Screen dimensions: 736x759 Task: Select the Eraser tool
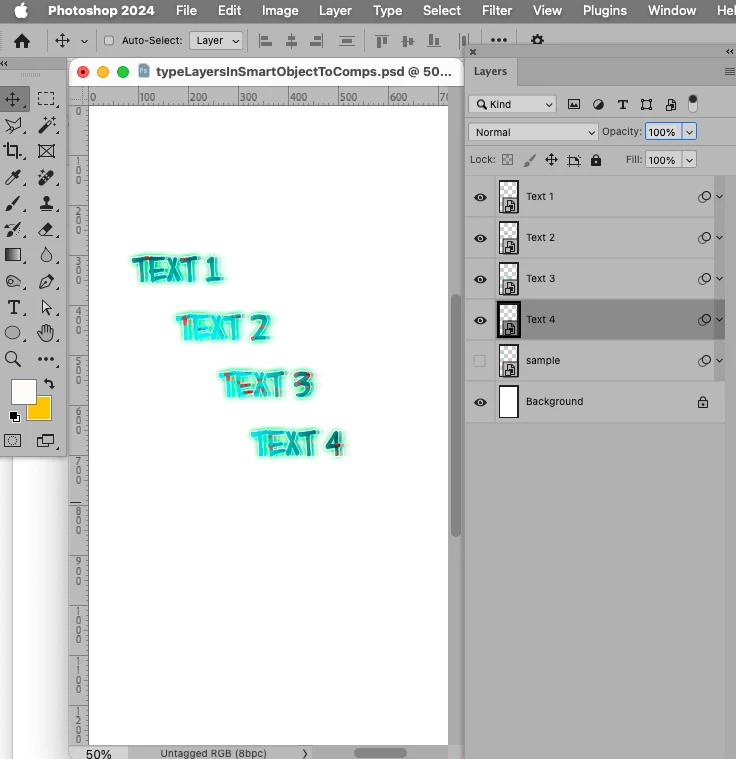pos(46,229)
